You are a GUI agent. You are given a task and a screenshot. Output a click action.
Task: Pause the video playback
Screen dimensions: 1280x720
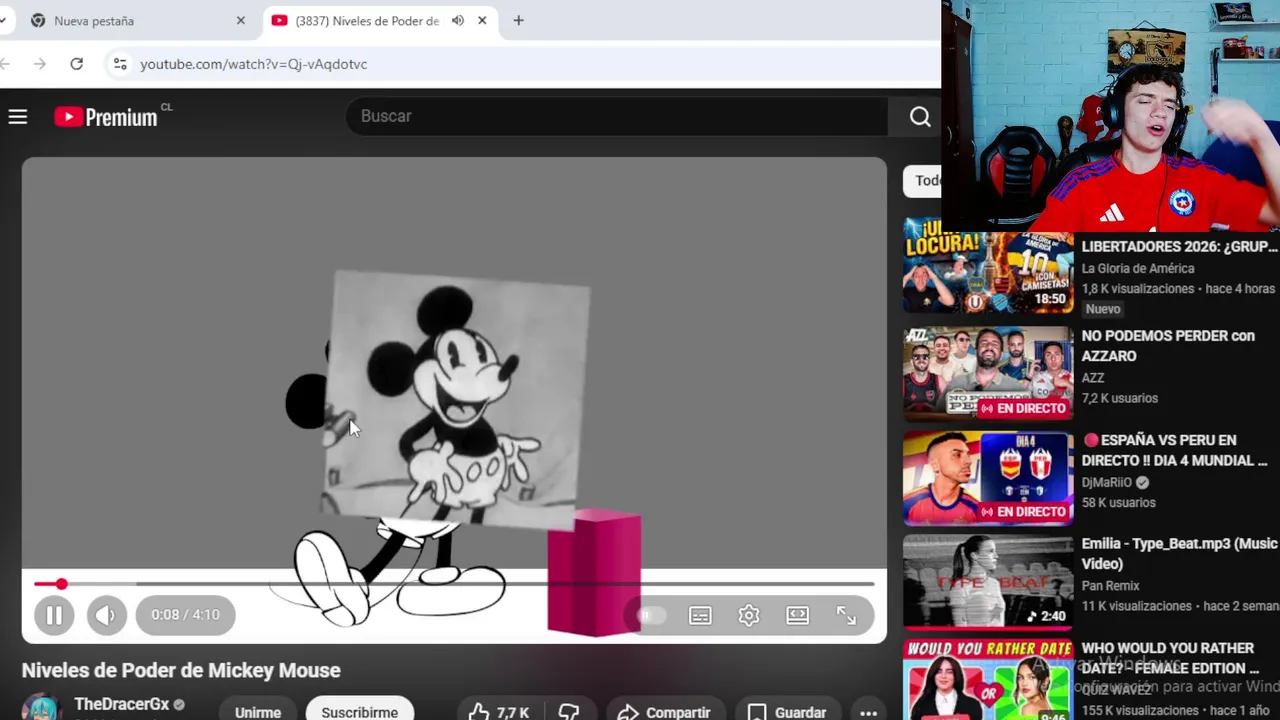coord(54,615)
